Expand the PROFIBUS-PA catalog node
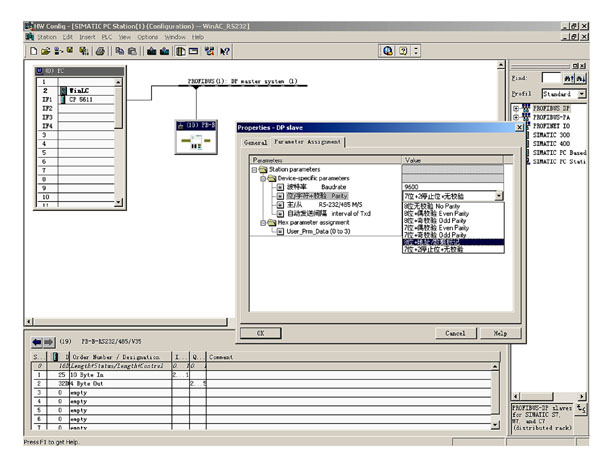The height and width of the screenshot is (472, 611). tap(516, 117)
